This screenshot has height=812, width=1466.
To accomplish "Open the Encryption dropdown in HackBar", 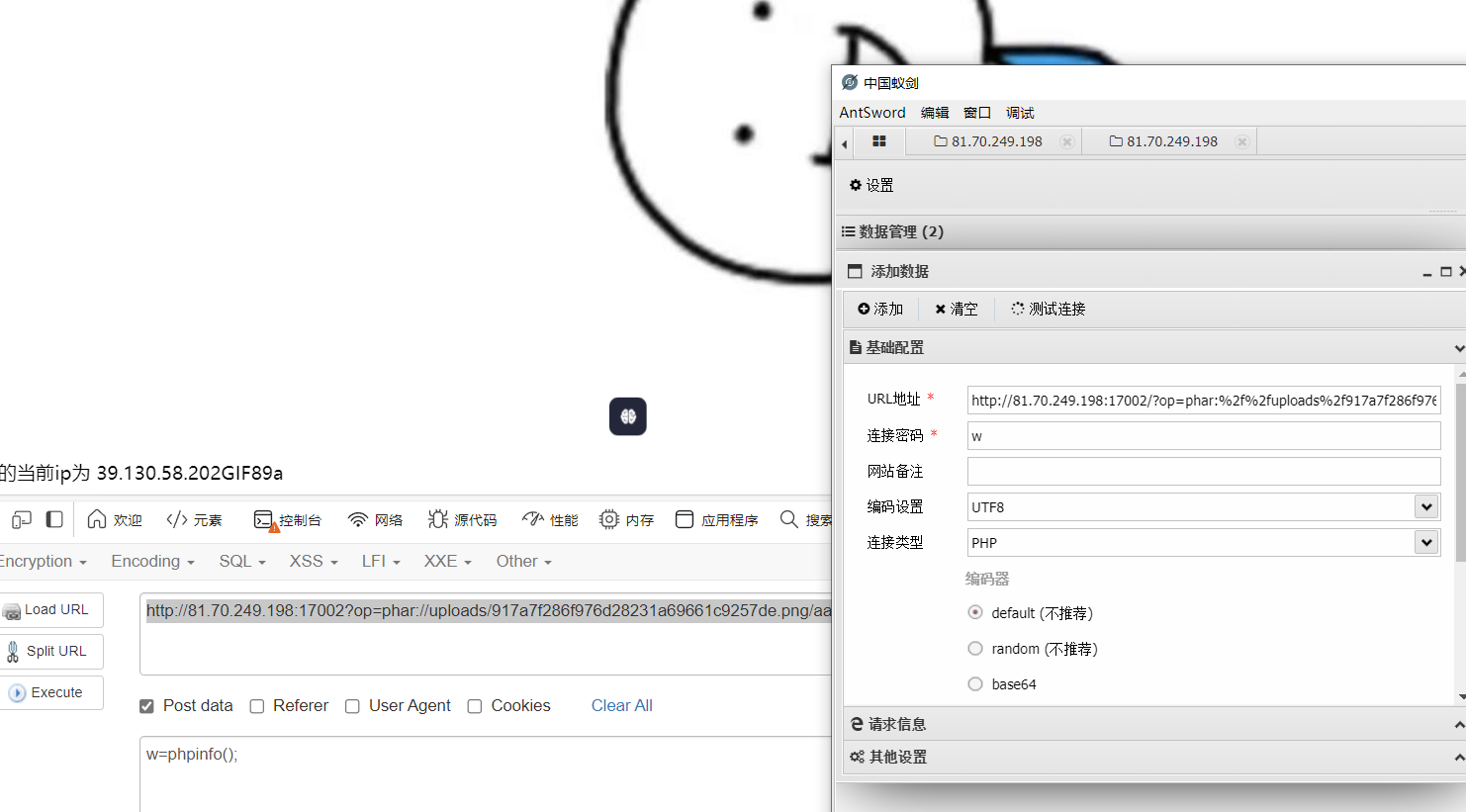I will [x=42, y=561].
